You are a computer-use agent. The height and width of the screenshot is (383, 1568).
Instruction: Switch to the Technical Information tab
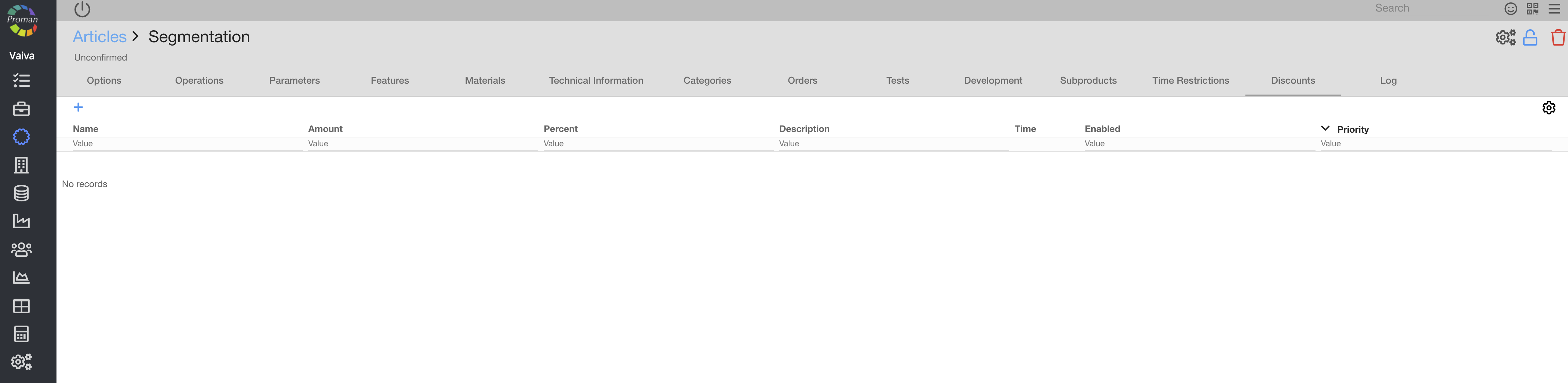(x=595, y=80)
